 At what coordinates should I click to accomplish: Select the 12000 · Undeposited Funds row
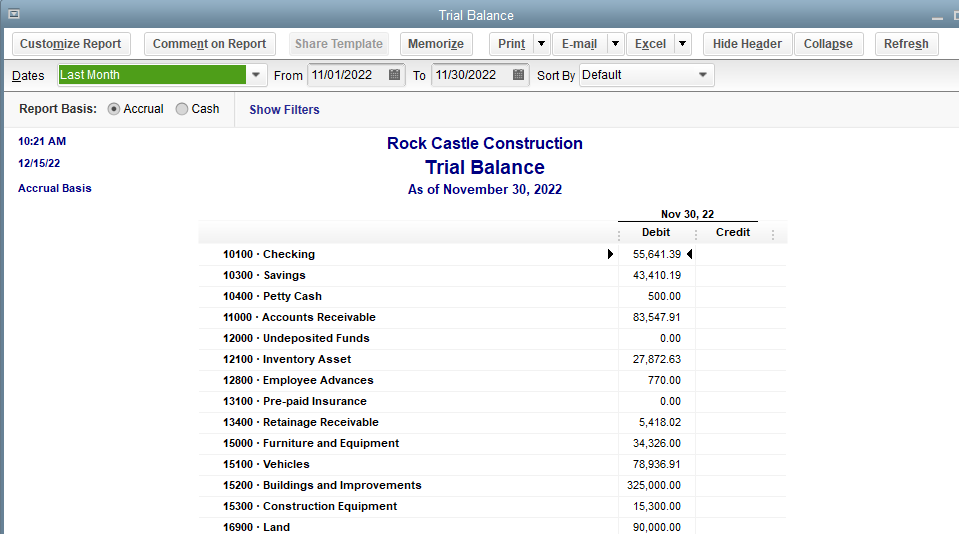[492, 338]
